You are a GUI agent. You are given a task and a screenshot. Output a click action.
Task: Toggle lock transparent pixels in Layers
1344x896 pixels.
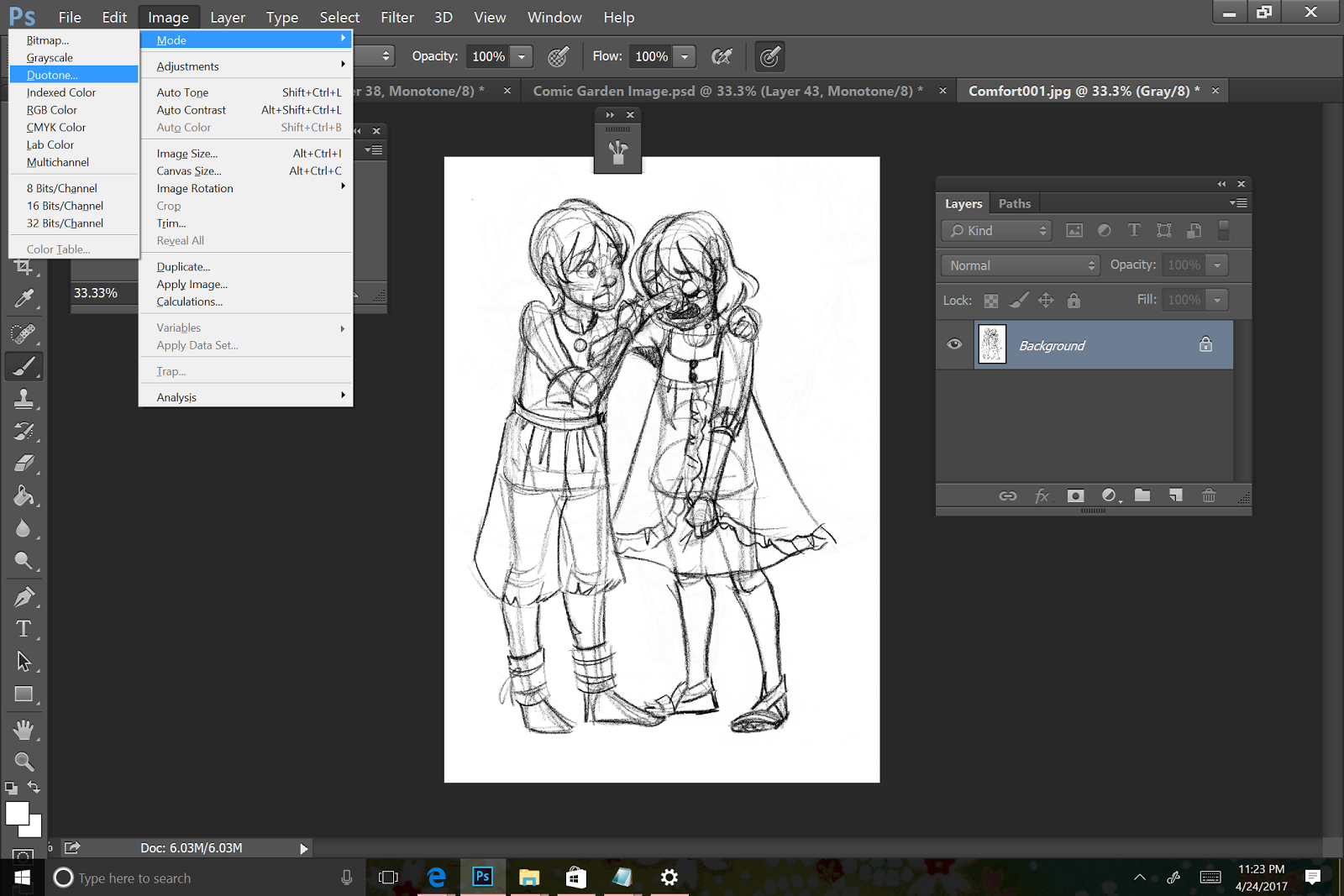(991, 301)
